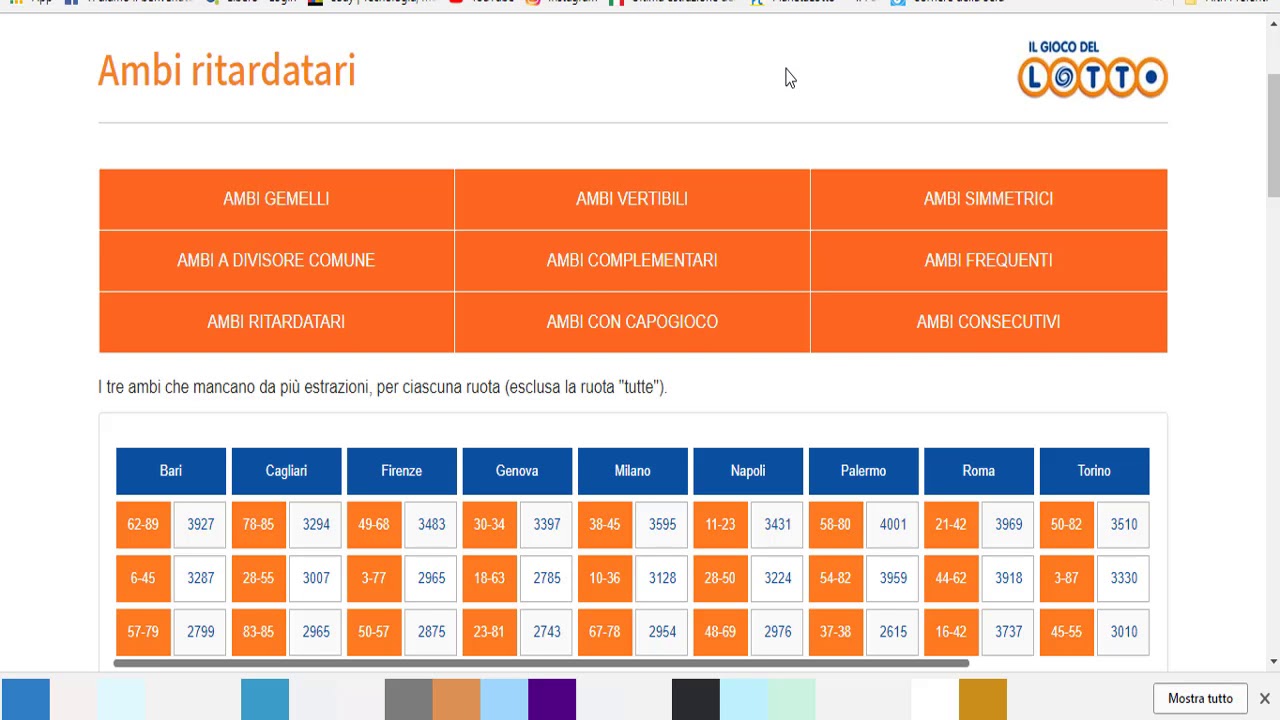Select Palermo ambo 58-80
The width and height of the screenshot is (1280, 720).
(836, 525)
